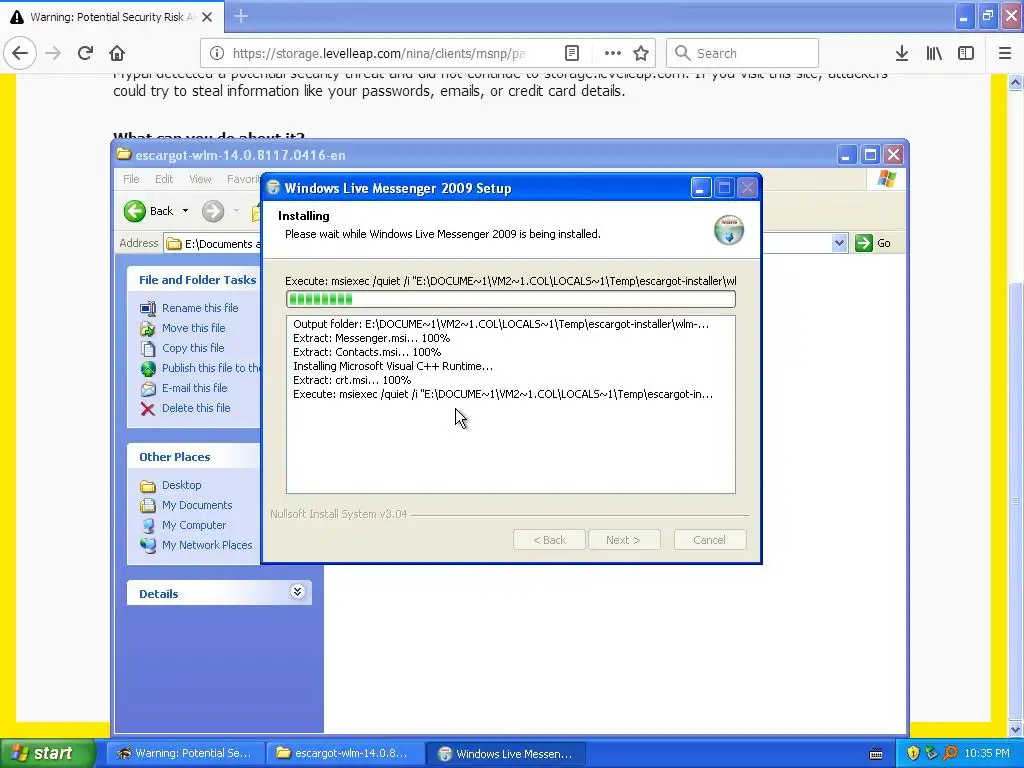The width and height of the screenshot is (1024, 768).
Task: Open the browser library icon
Action: [934, 53]
